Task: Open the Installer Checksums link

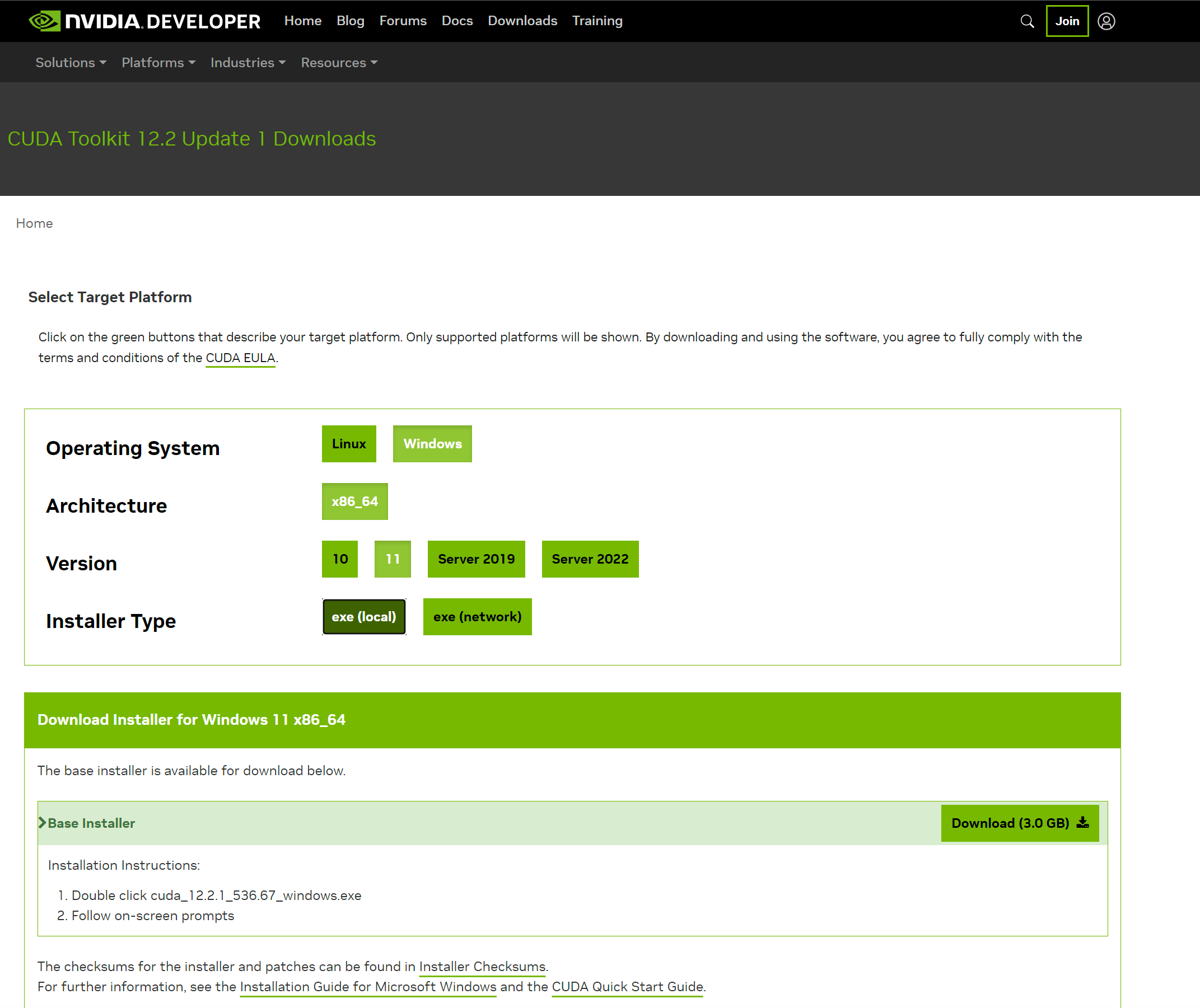Action: click(483, 967)
